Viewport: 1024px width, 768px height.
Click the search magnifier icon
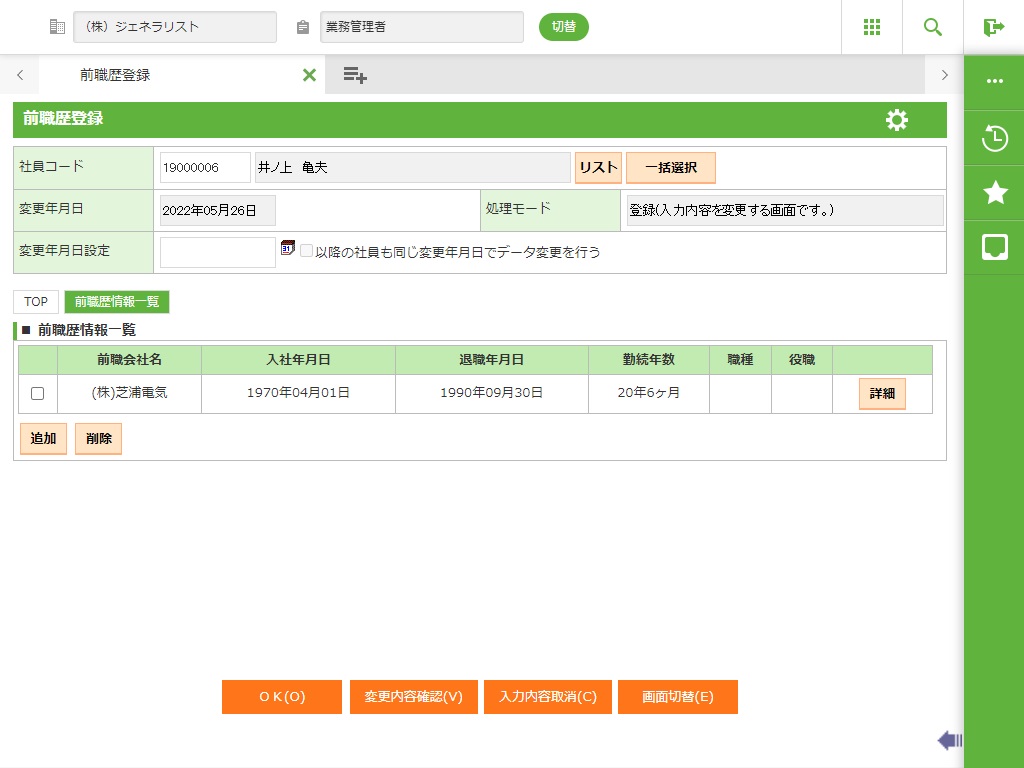click(933, 27)
